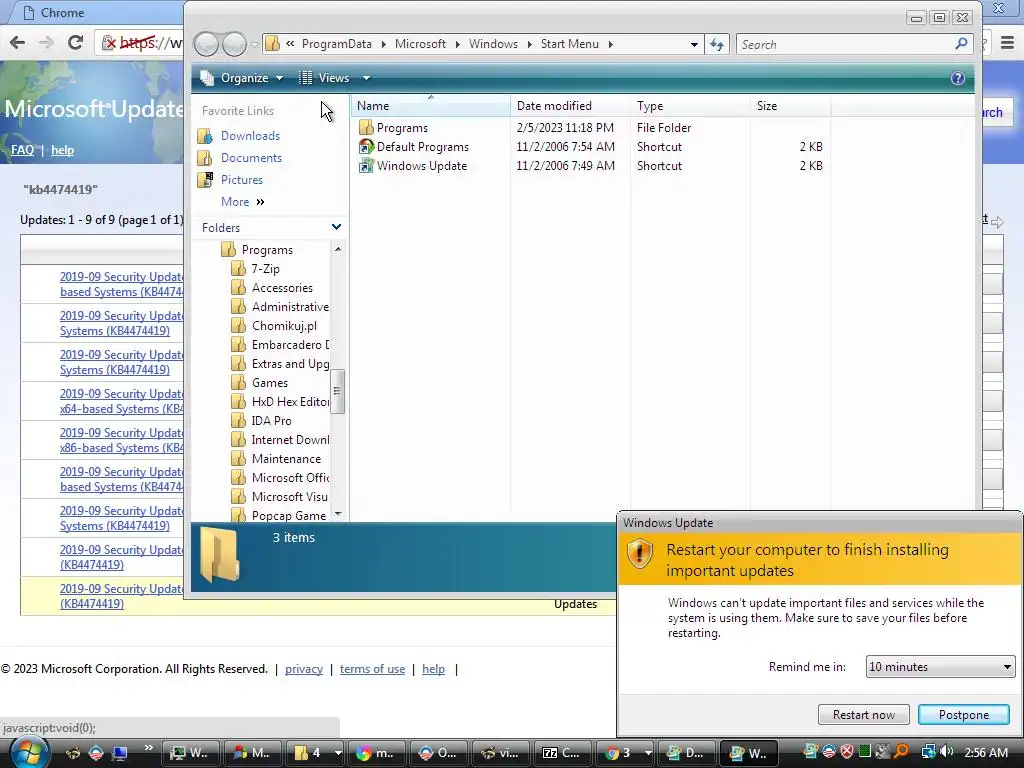Click the help link beside FAQ

coord(63,150)
